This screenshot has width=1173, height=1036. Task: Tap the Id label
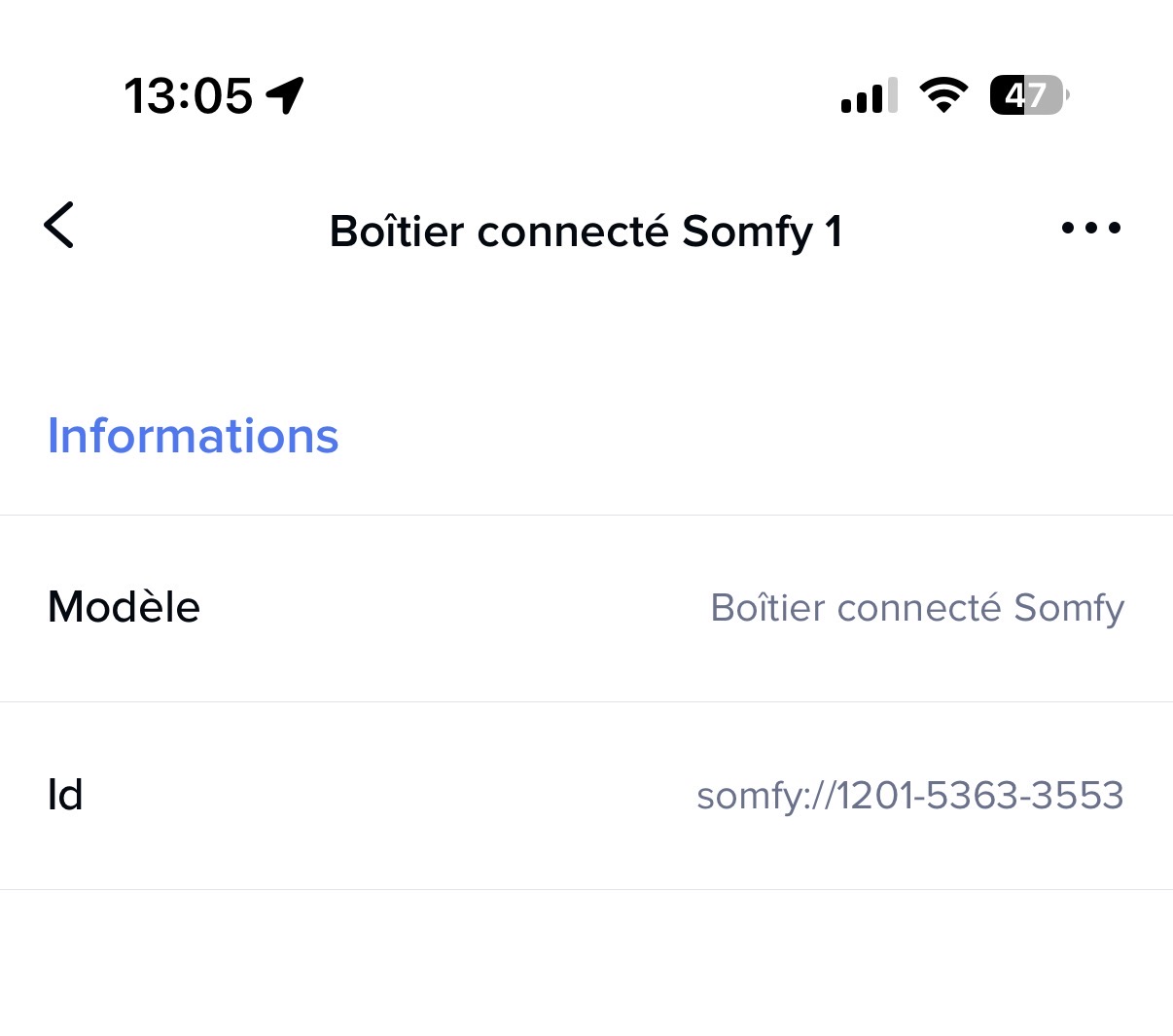(x=65, y=795)
